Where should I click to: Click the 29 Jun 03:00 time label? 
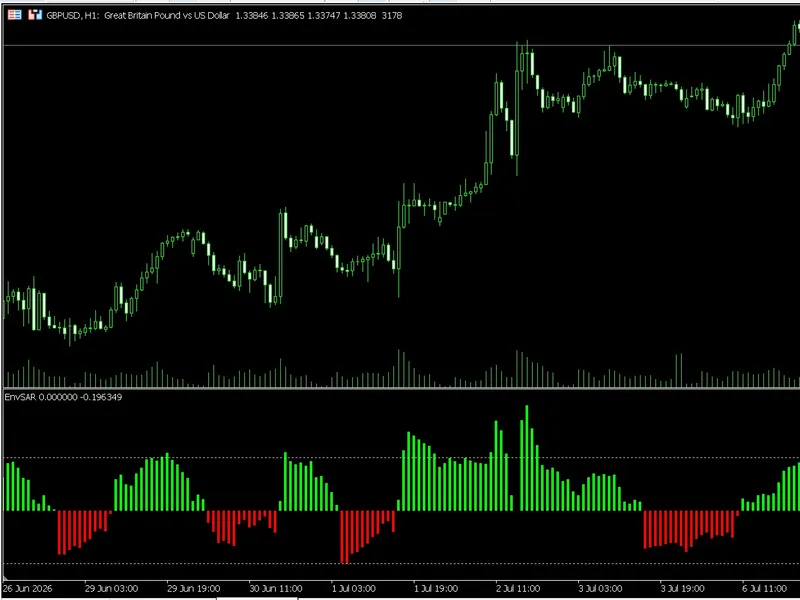point(111,589)
